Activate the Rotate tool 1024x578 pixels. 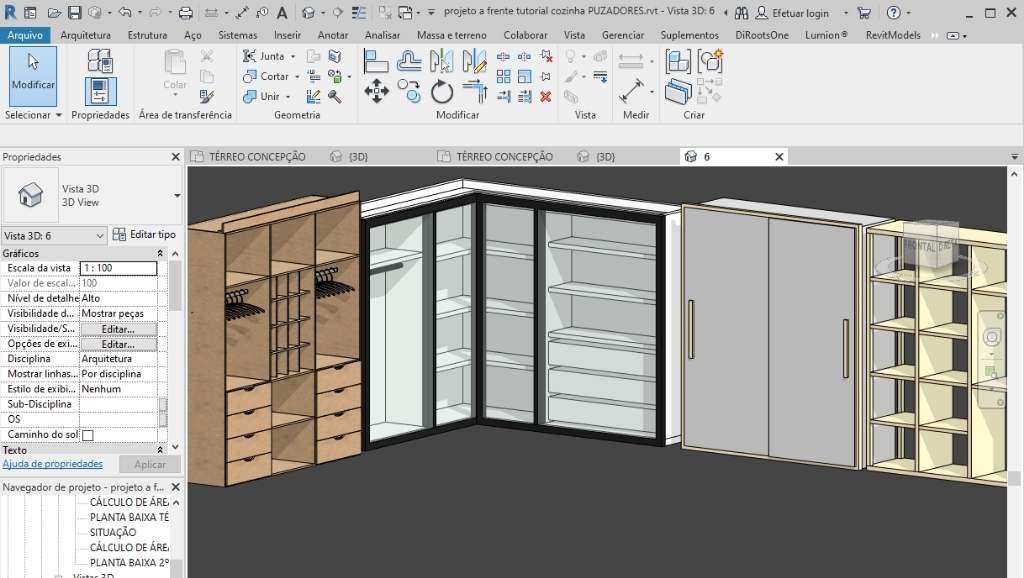[x=442, y=92]
